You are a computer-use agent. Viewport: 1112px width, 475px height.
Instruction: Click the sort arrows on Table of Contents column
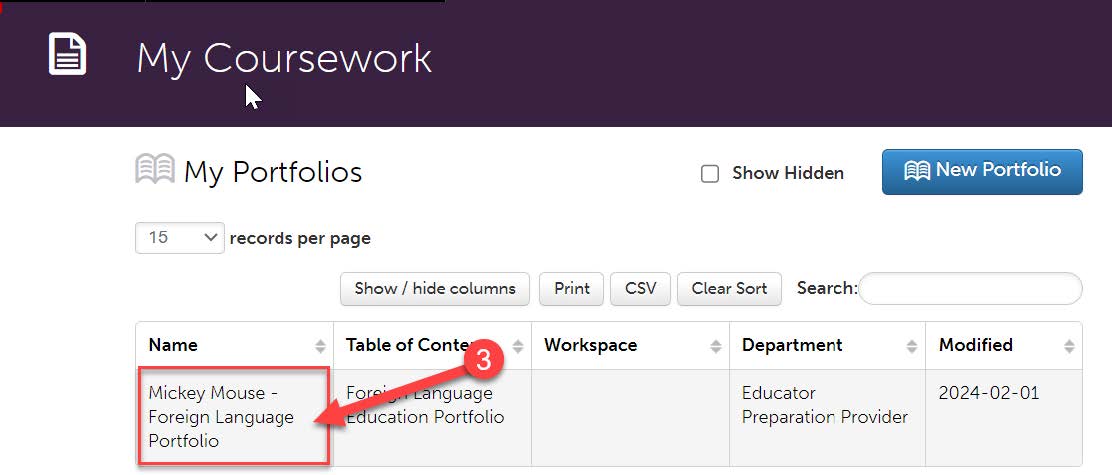pos(518,346)
